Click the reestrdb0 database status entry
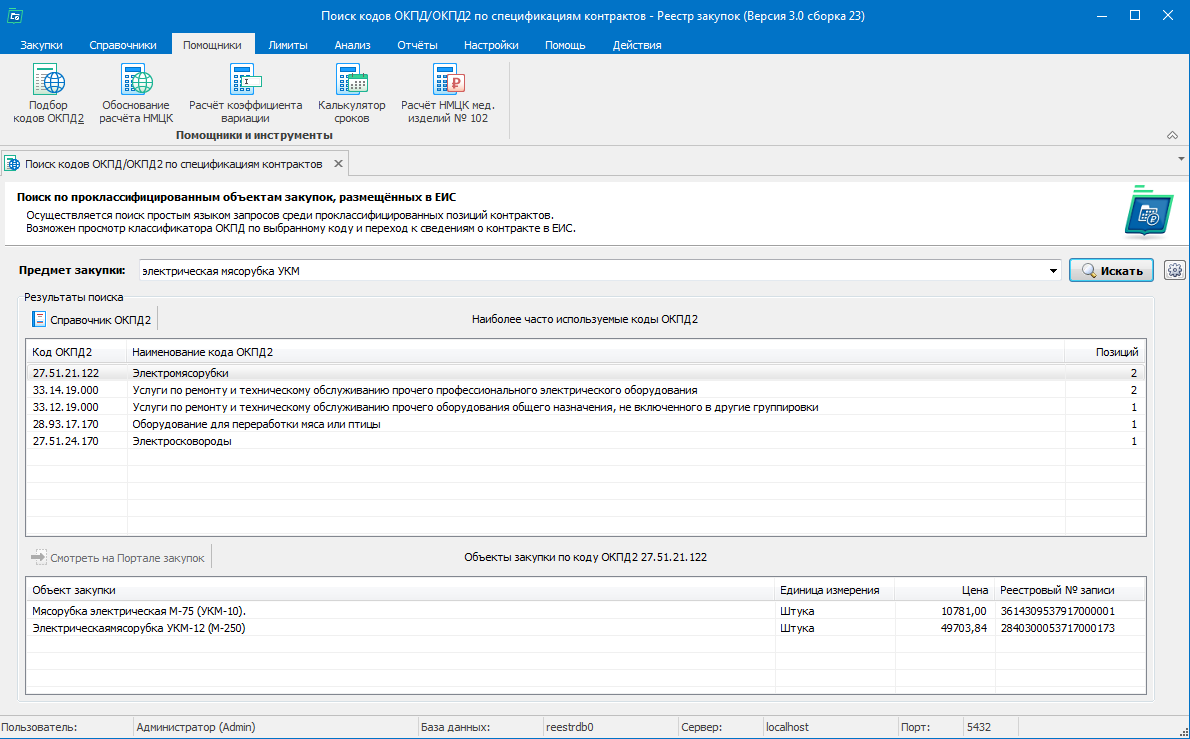 pos(569,727)
